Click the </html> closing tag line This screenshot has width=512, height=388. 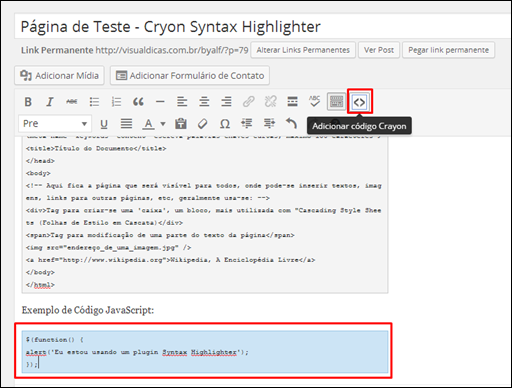40,285
